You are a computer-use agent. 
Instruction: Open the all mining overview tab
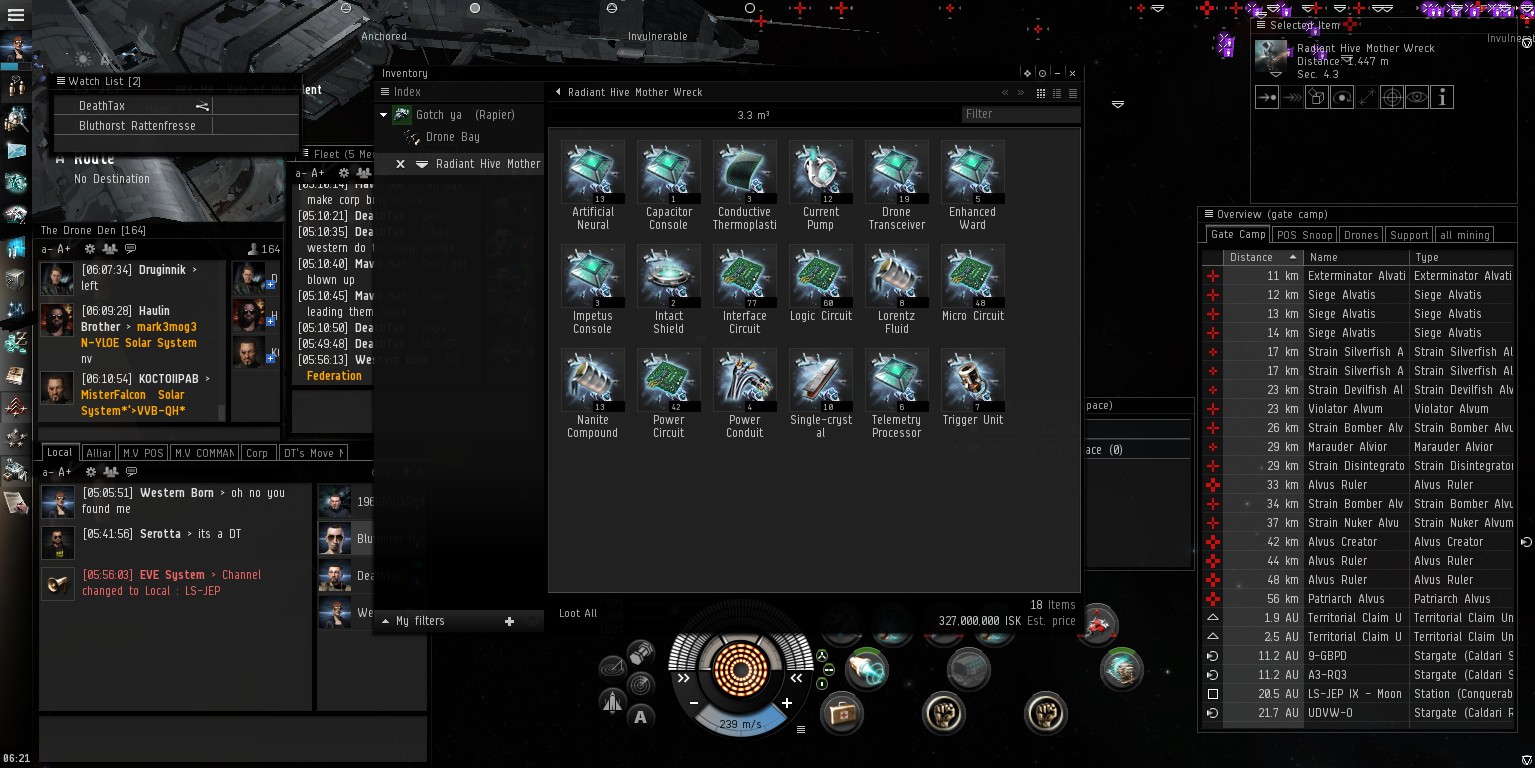[1465, 235]
